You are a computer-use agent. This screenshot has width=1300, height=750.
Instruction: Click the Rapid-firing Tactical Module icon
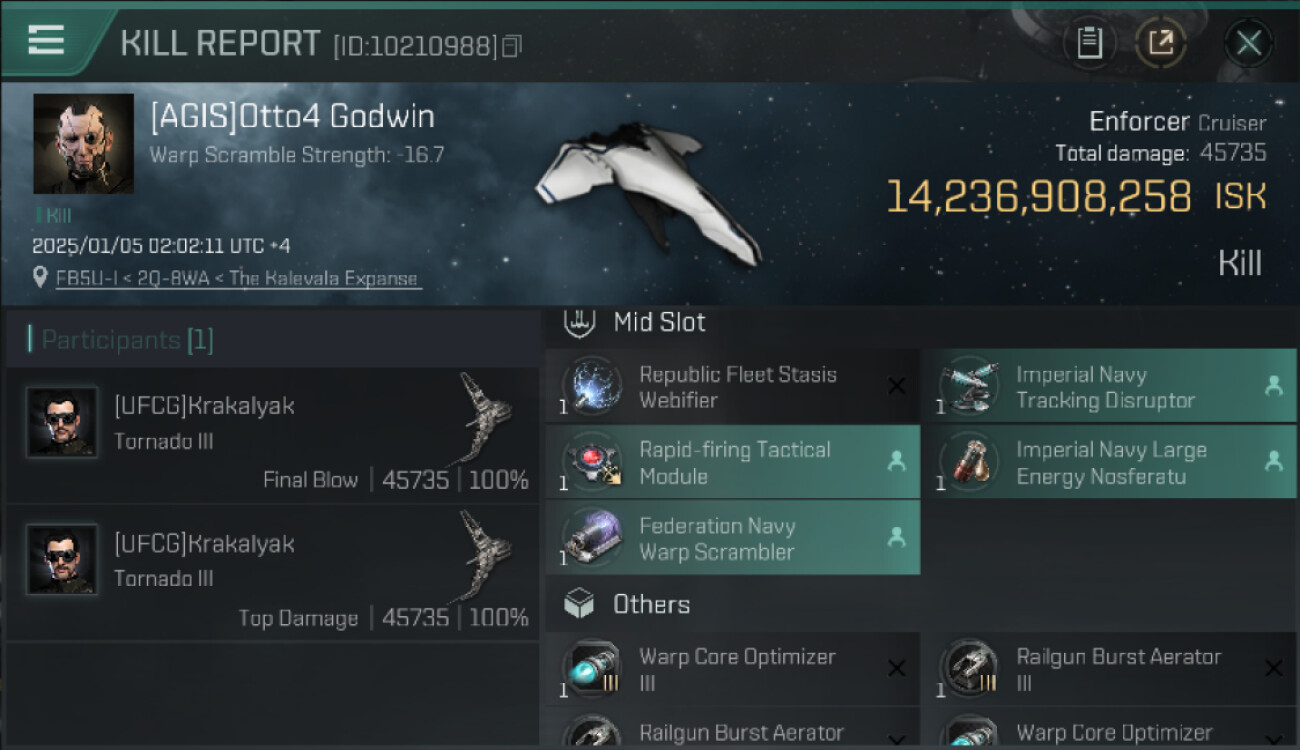pos(592,463)
